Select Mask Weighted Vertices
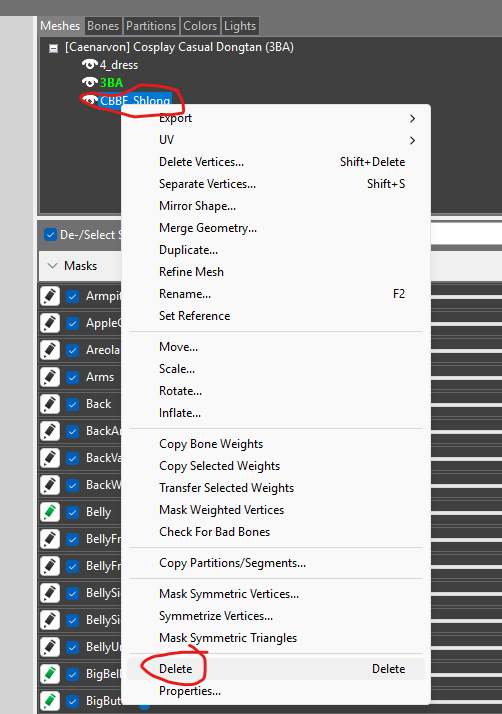The height and width of the screenshot is (714, 502). [x=276, y=510]
